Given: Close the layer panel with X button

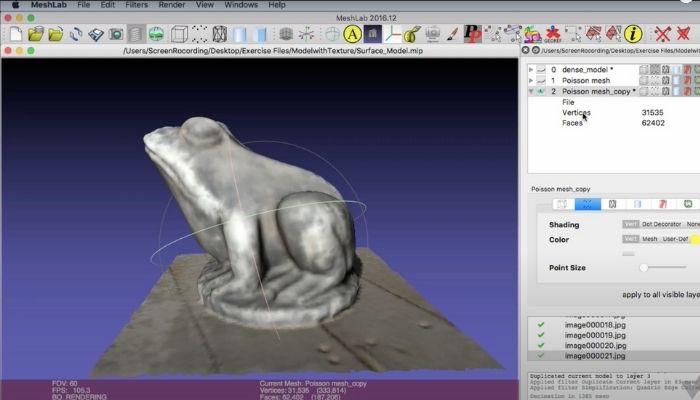Looking at the screenshot, I should [x=525, y=50].
